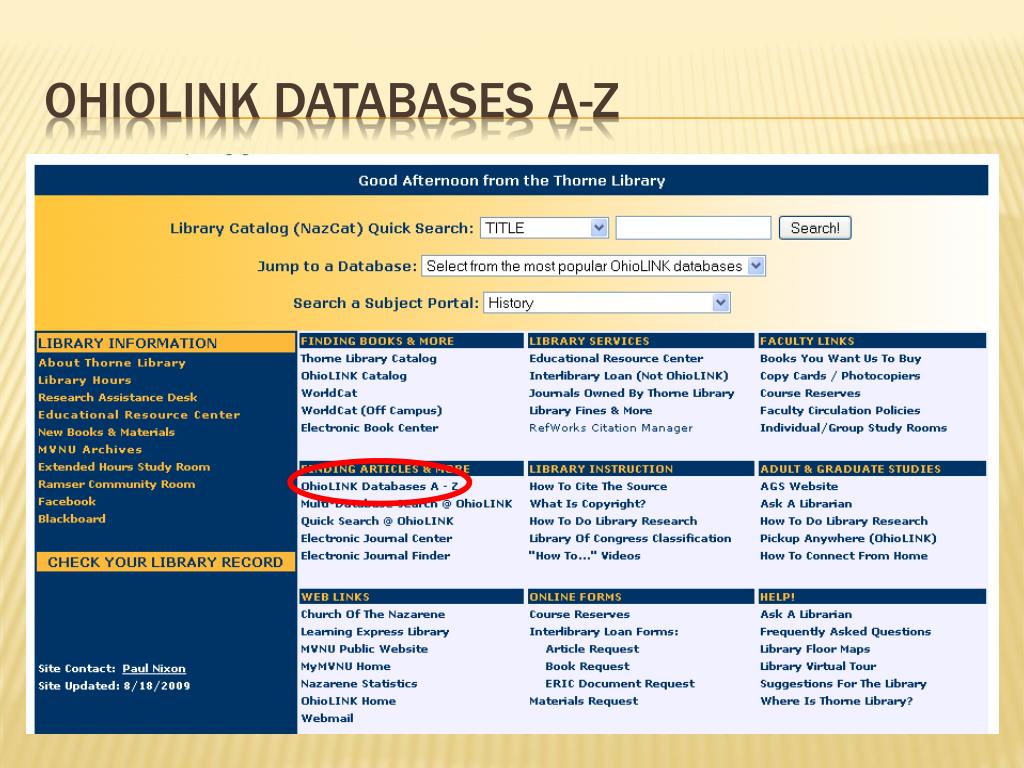Open Article Request form link
This screenshot has height=768, width=1024.
click(x=592, y=648)
